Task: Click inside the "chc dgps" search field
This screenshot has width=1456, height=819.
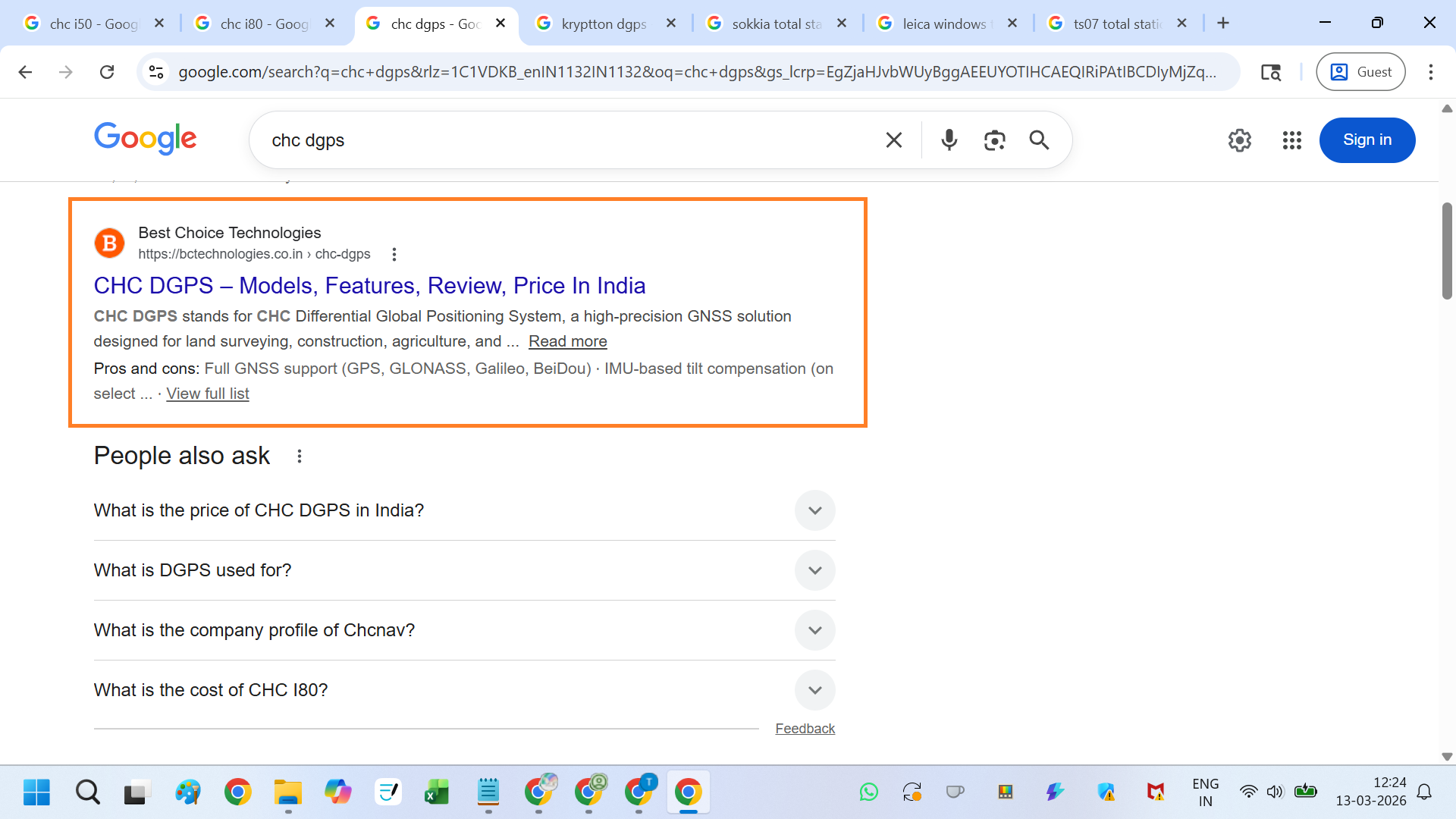Action: 569,140
